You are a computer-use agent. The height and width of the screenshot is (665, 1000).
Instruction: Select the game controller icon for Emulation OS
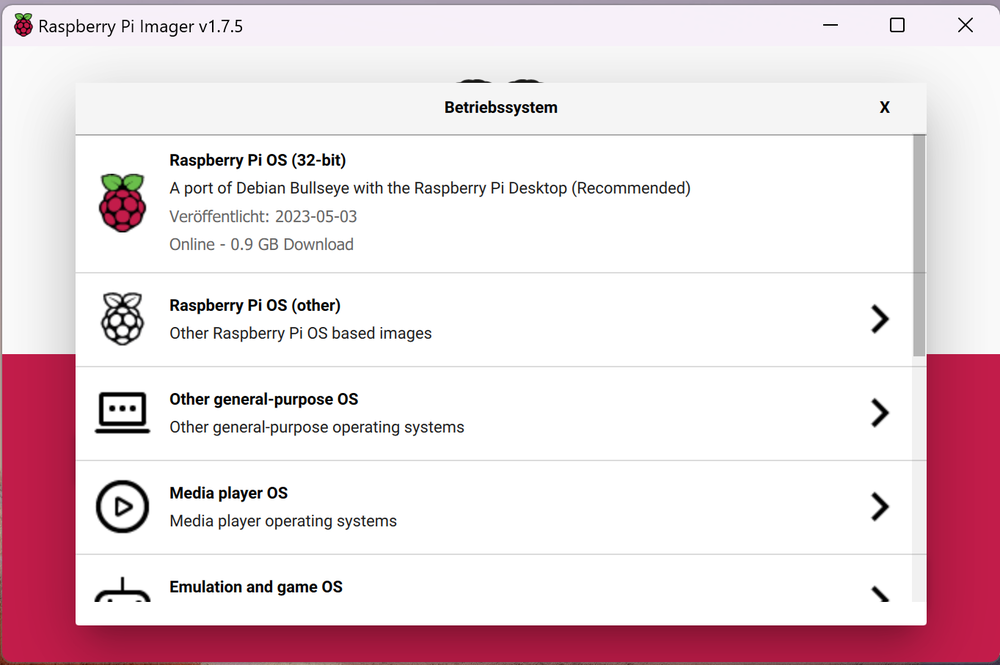pyautogui.click(x=122, y=591)
